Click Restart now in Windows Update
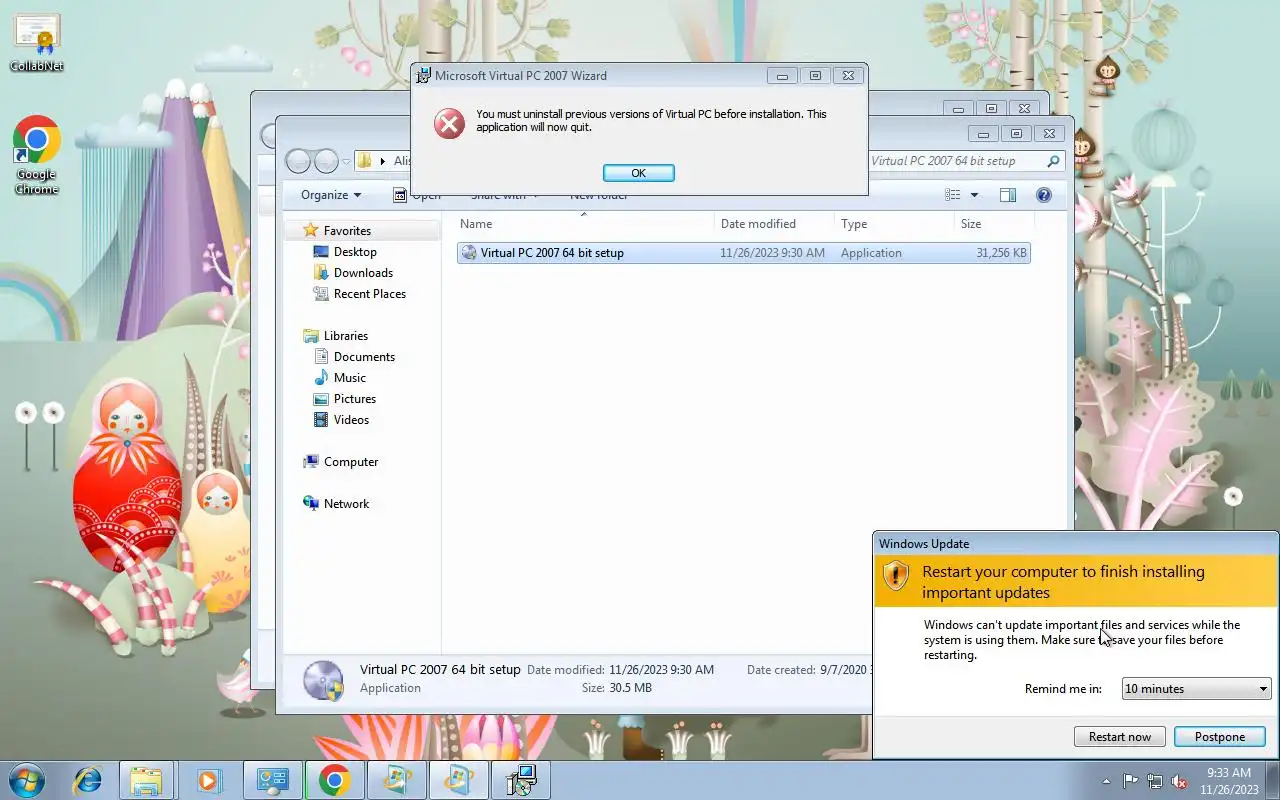 tap(1119, 737)
